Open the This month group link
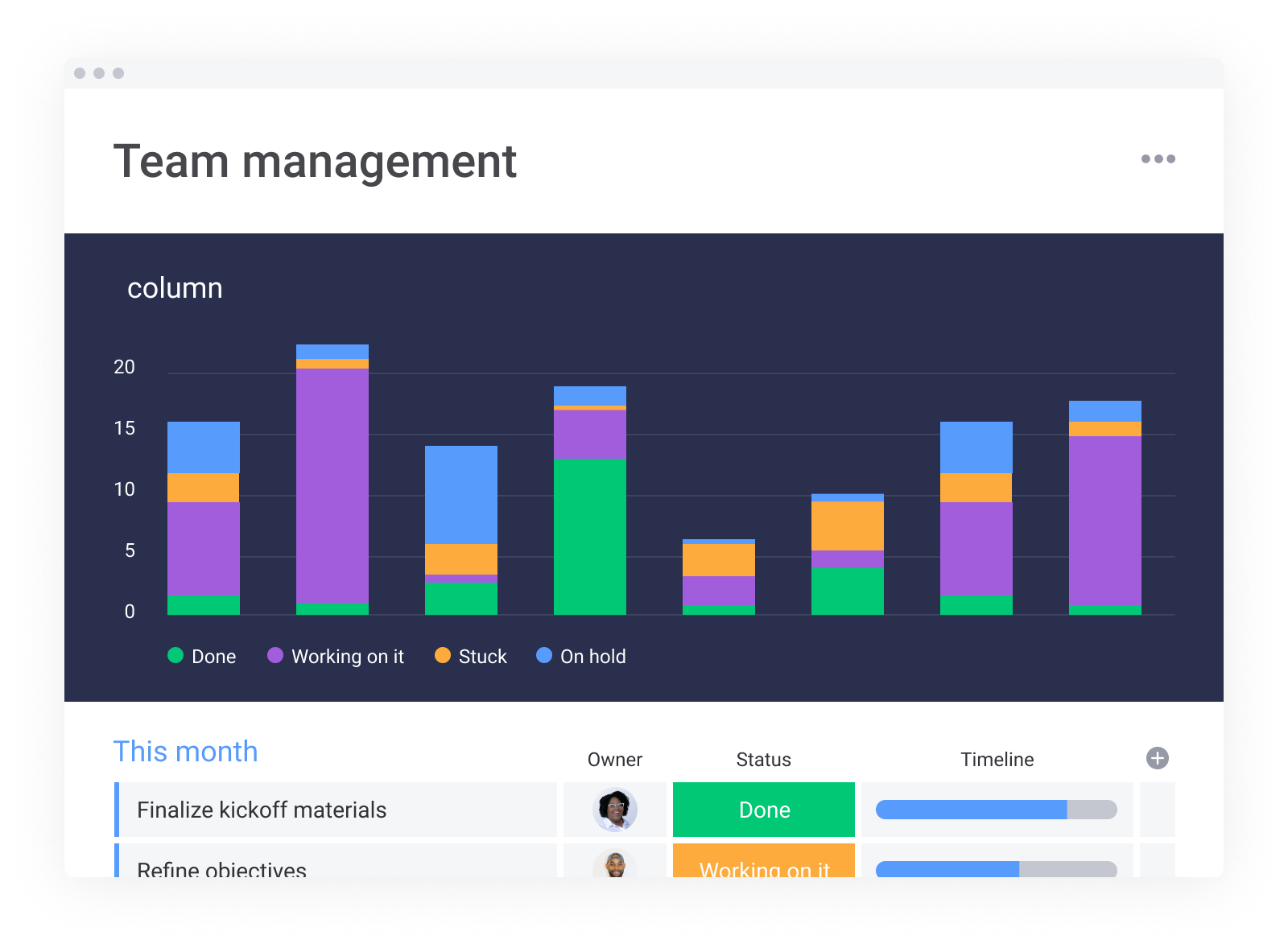This screenshot has width=1288, height=948. pyautogui.click(x=186, y=751)
